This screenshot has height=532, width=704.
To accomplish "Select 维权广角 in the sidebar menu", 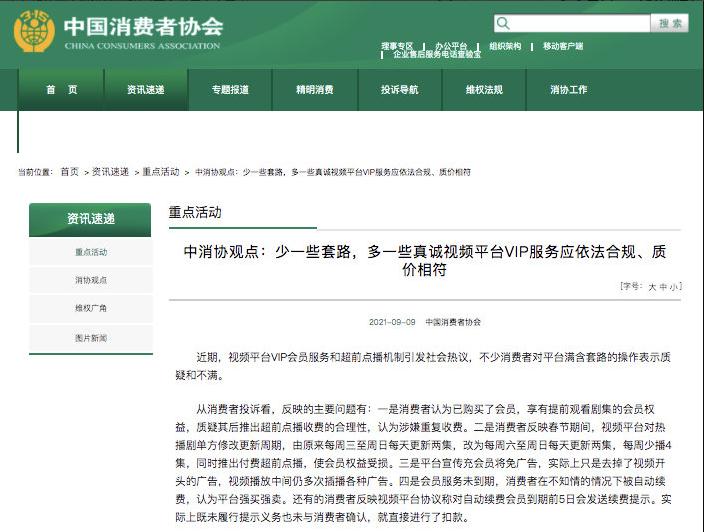I will point(91,308).
